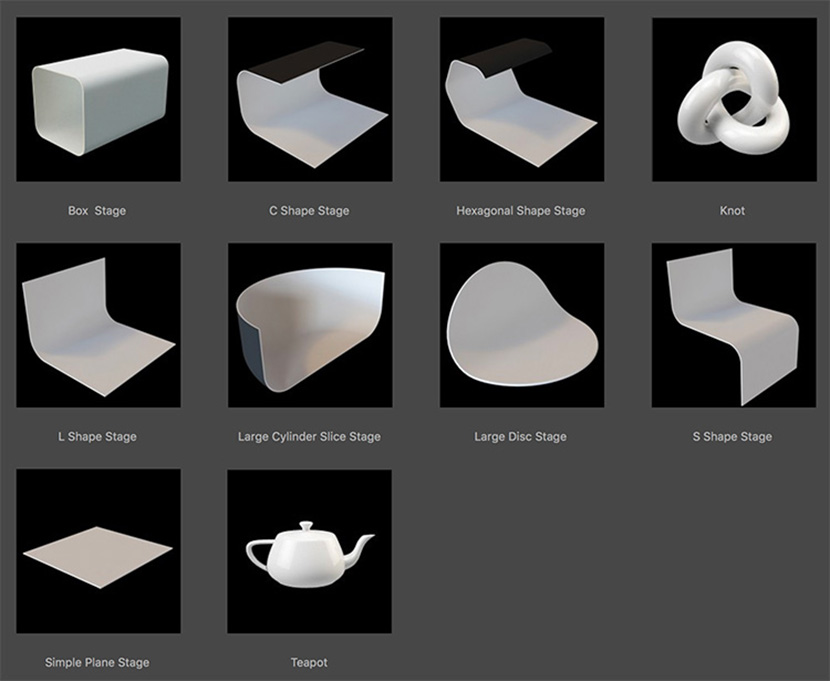Click the "S Shape Stage" label

click(732, 437)
